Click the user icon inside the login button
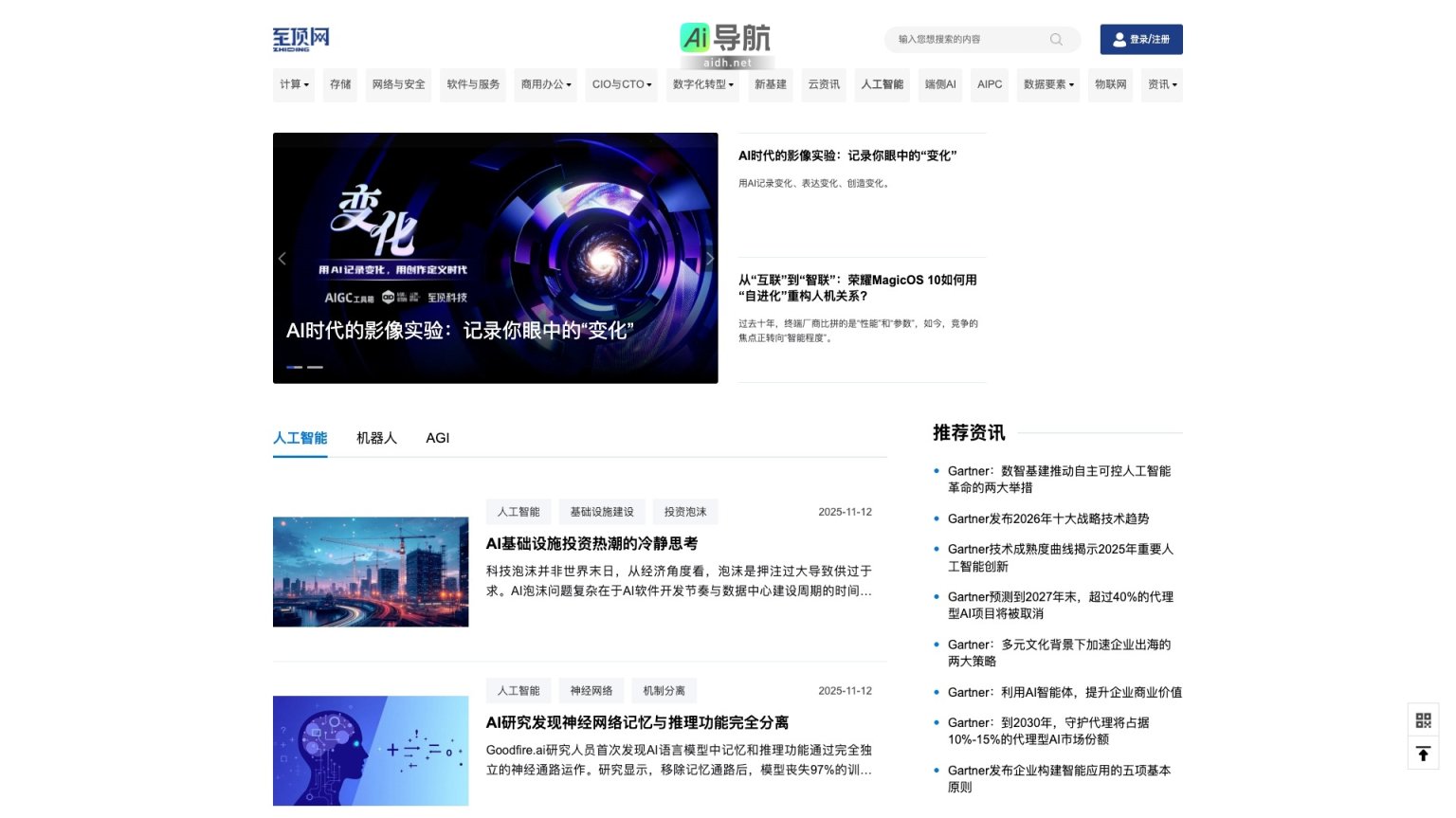The width and height of the screenshot is (1456, 818). pyautogui.click(x=1119, y=39)
